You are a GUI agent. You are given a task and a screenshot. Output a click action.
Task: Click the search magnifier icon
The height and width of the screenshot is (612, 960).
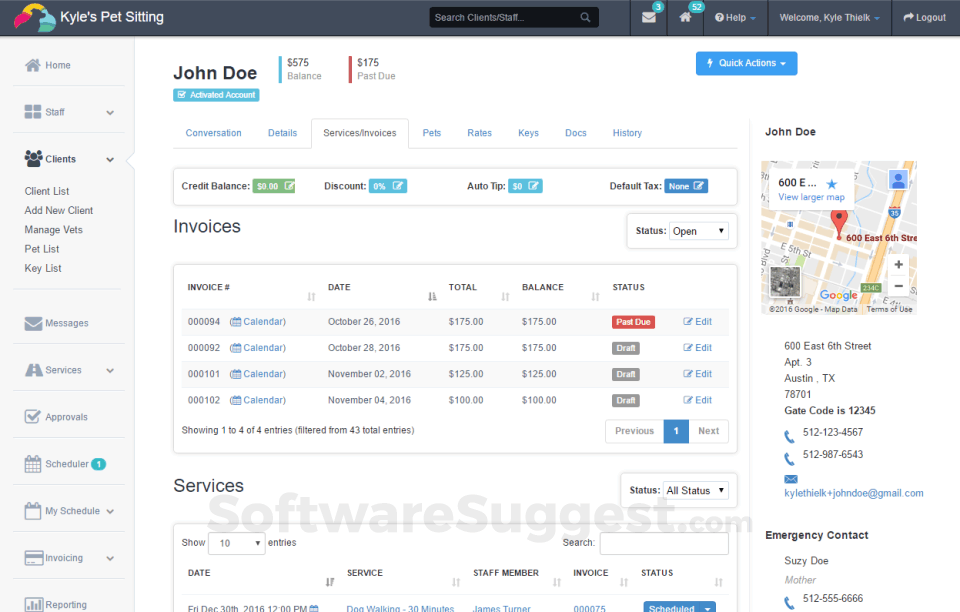point(585,18)
